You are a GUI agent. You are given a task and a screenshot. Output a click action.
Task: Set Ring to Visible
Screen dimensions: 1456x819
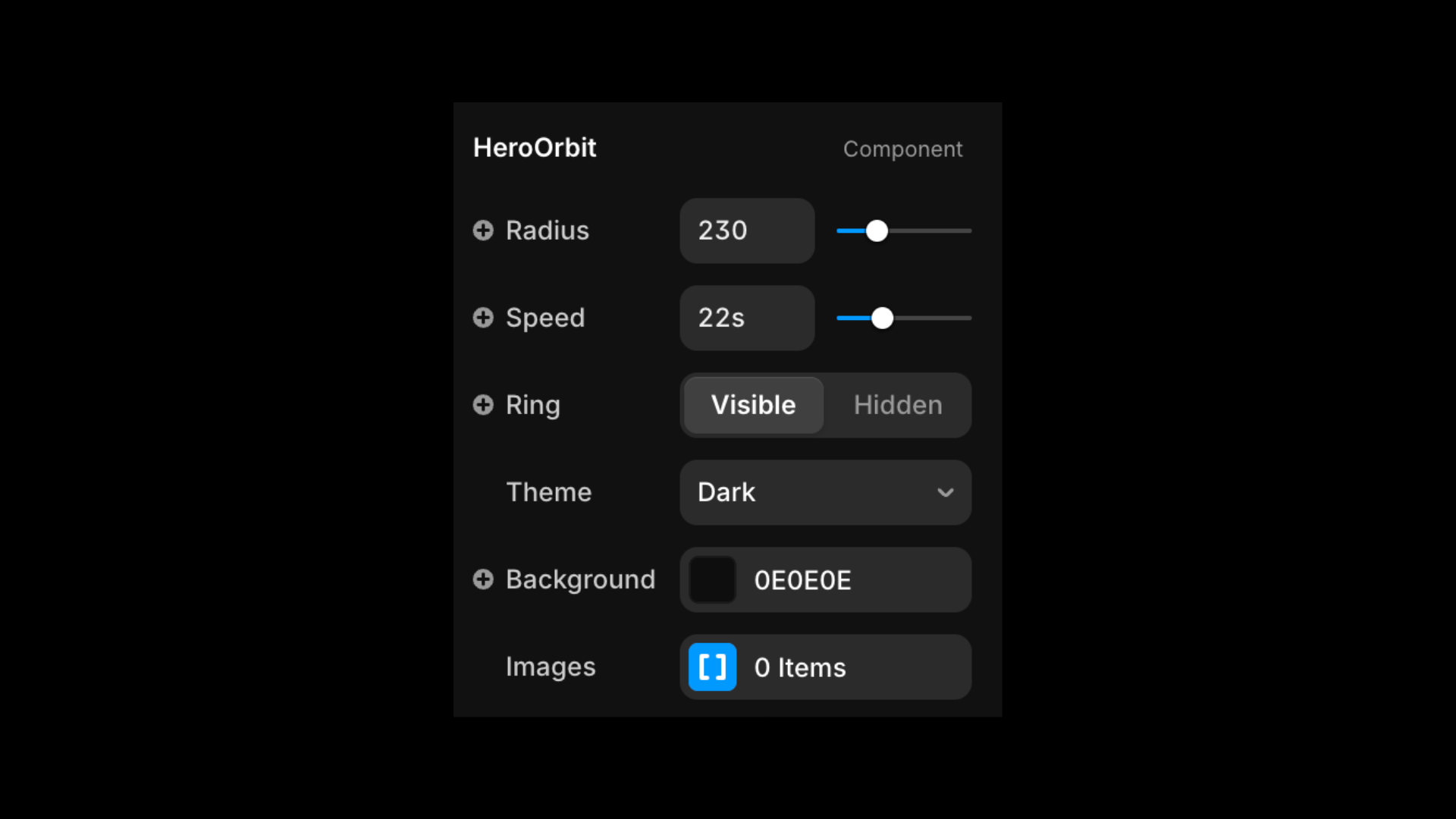click(x=754, y=405)
